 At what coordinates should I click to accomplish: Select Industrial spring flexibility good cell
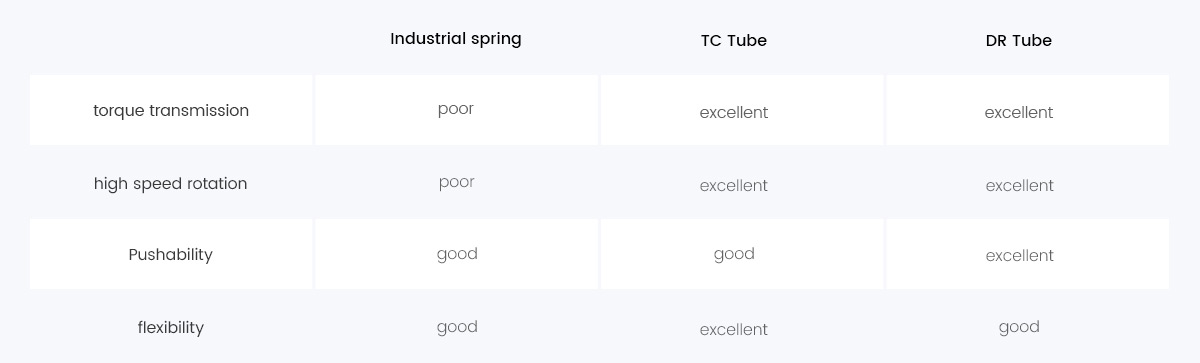456,327
